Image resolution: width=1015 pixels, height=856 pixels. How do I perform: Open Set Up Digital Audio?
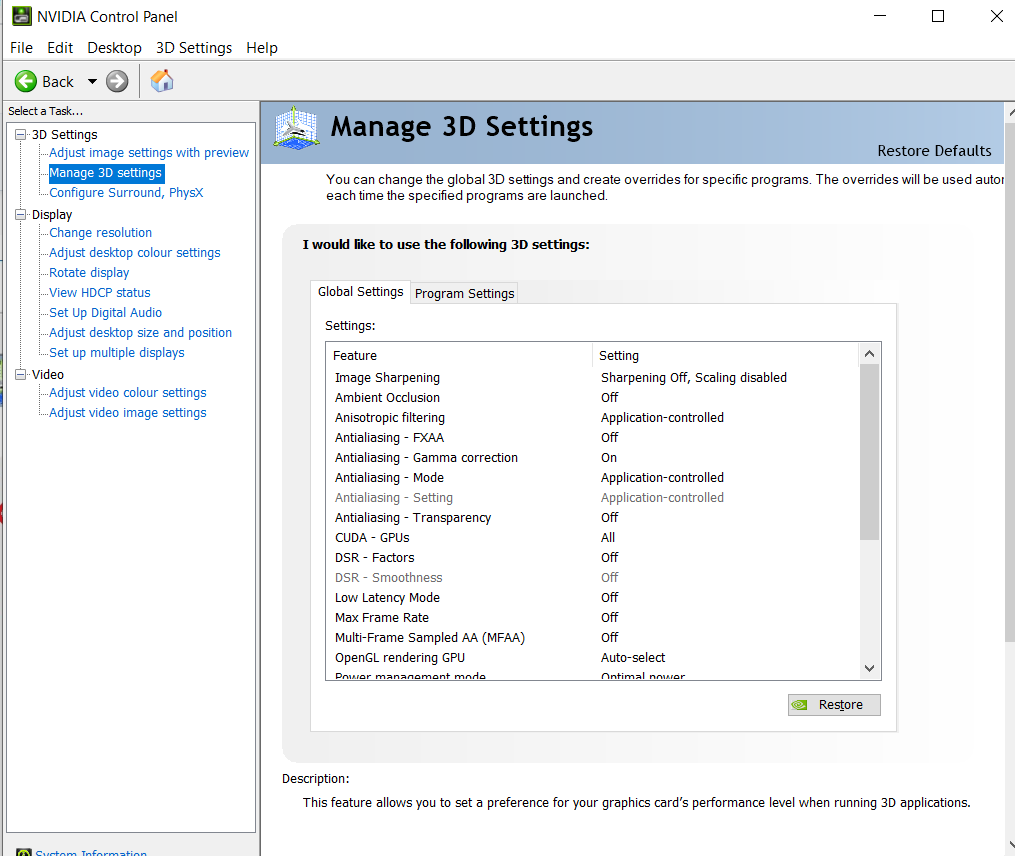[x=106, y=313]
